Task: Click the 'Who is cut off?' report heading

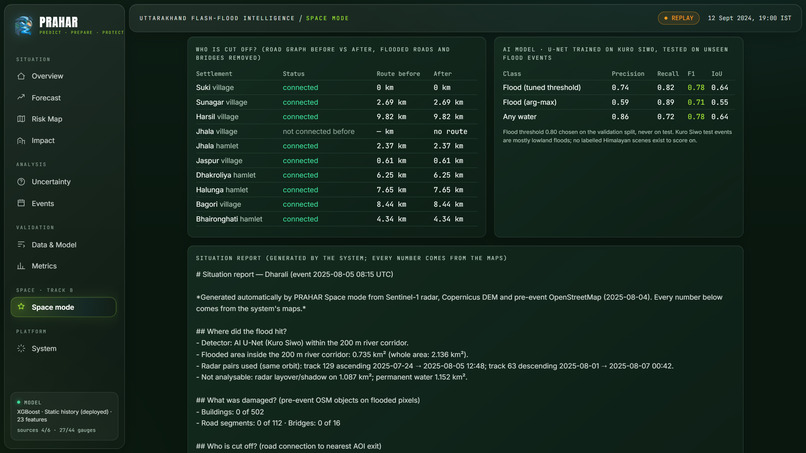Action: [288, 446]
